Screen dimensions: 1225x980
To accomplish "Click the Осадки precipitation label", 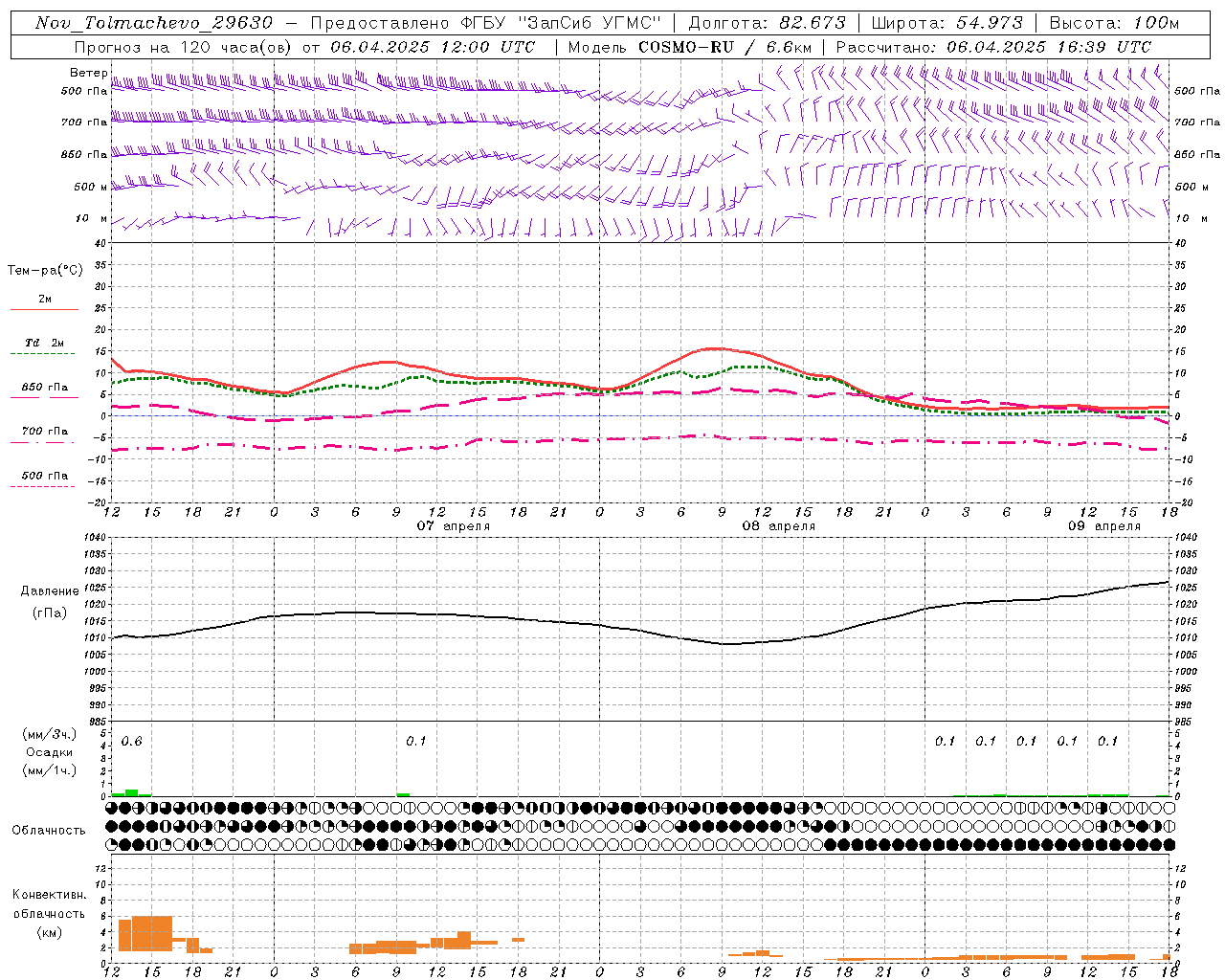I will pyautogui.click(x=49, y=752).
